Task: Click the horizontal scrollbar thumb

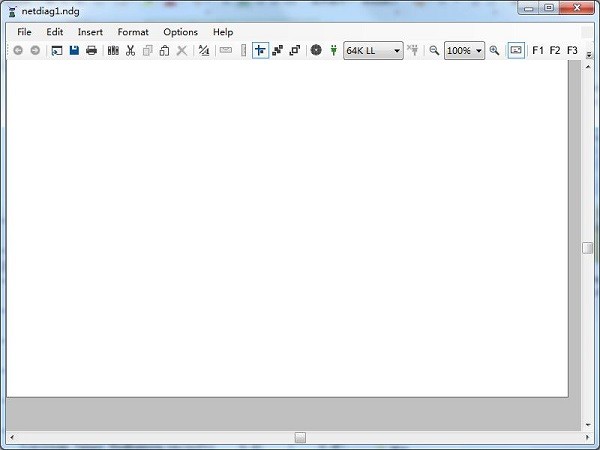Action: [x=300, y=437]
